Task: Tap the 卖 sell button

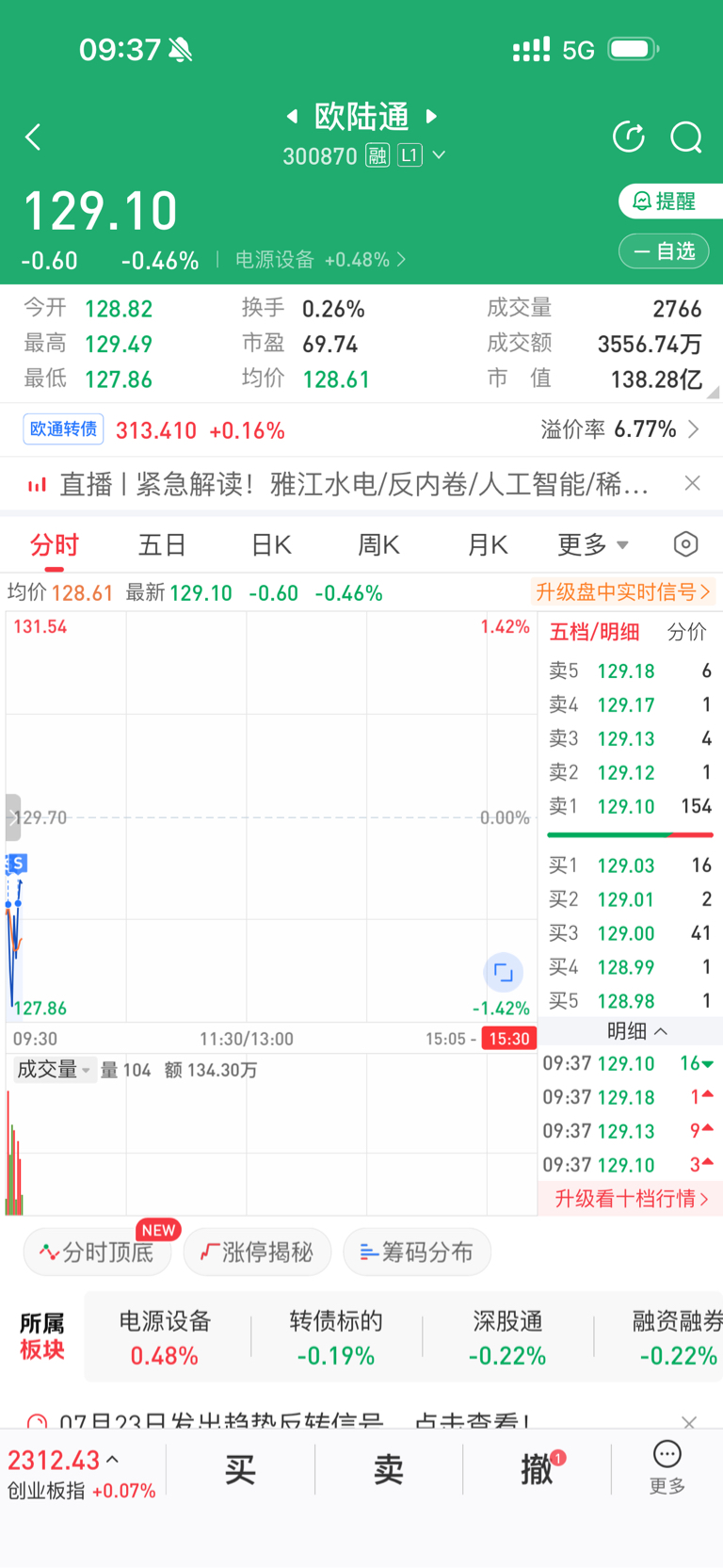Action: (389, 1469)
